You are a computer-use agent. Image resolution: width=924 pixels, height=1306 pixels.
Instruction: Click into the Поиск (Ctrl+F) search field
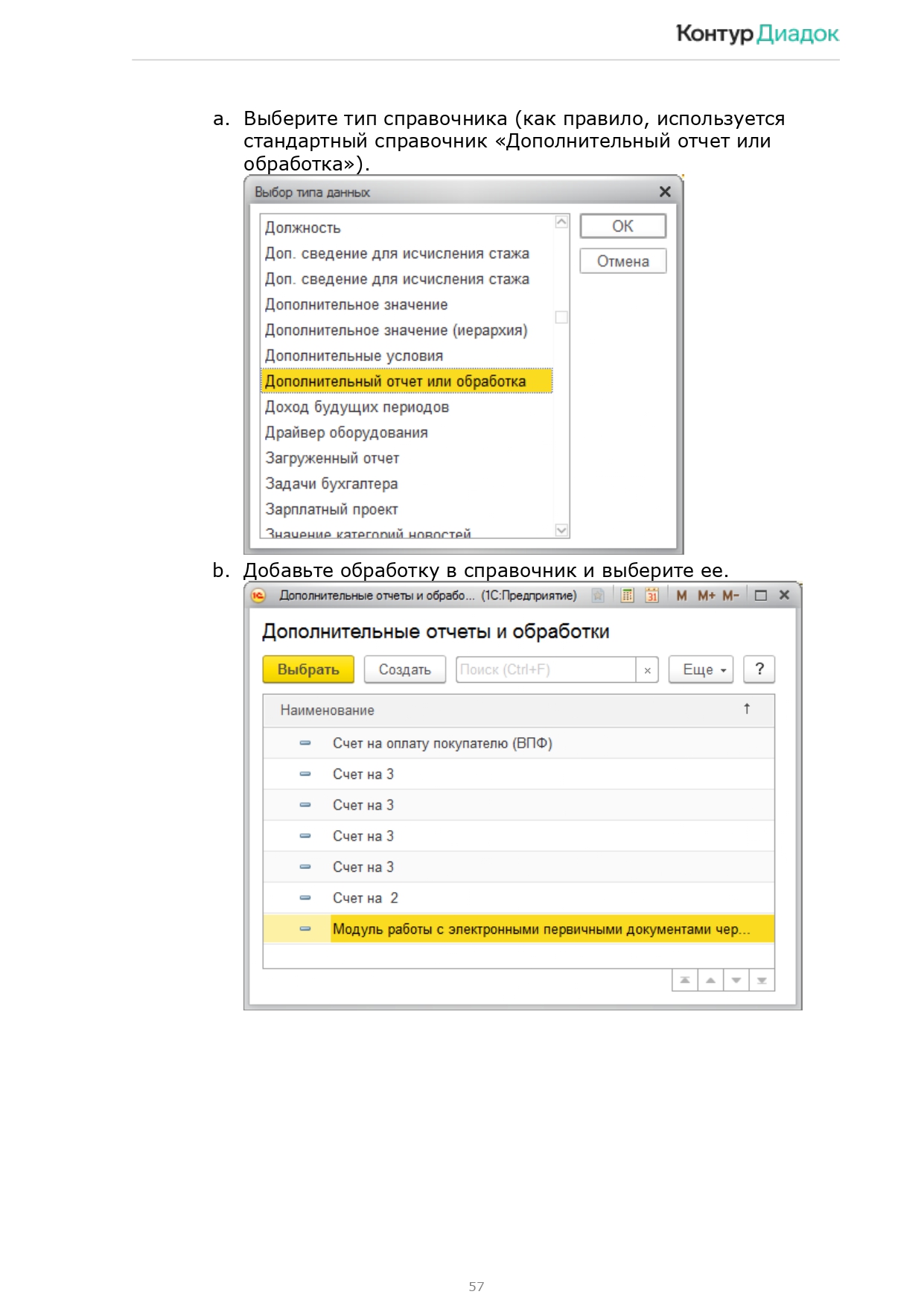pyautogui.click(x=545, y=669)
